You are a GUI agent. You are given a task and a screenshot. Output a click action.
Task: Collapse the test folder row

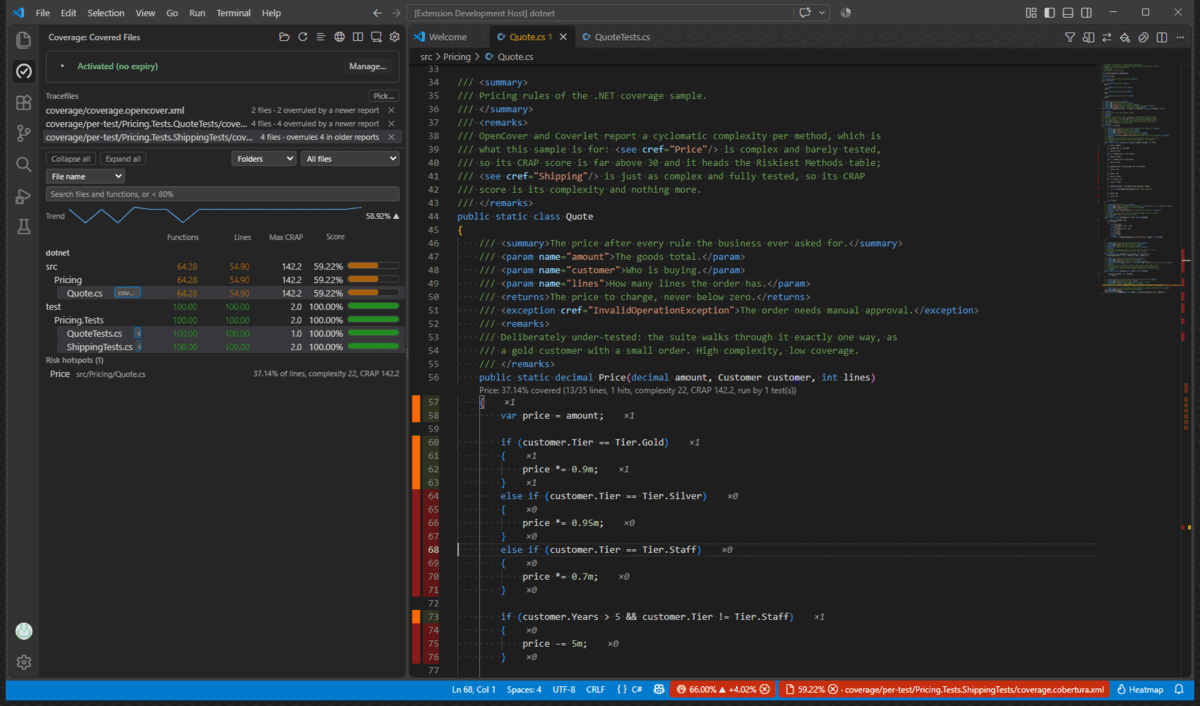(x=224, y=307)
